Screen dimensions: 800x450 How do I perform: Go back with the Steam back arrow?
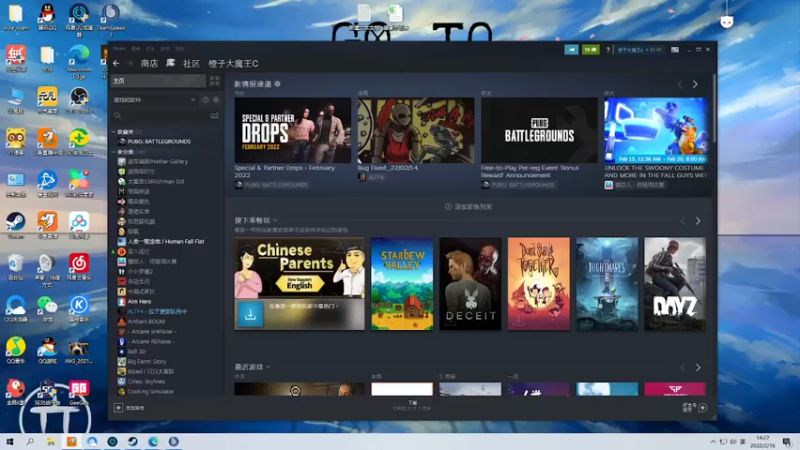click(x=116, y=63)
